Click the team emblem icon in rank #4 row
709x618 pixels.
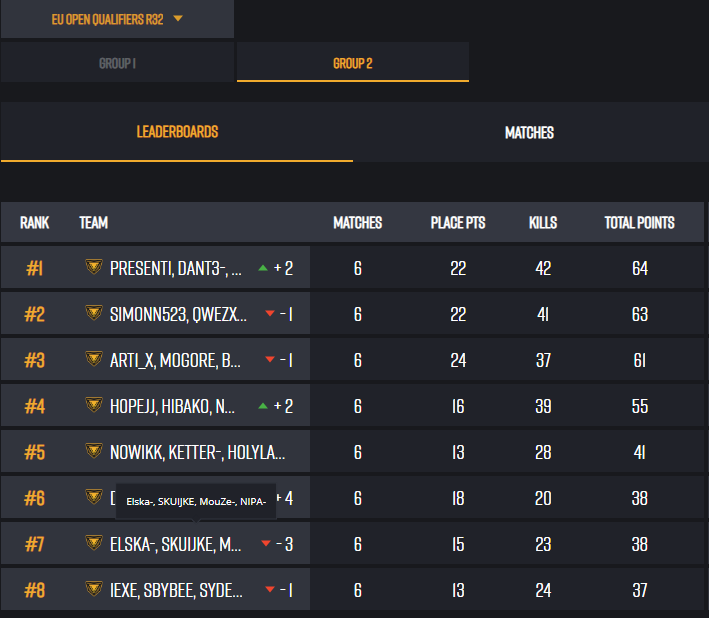(x=94, y=405)
